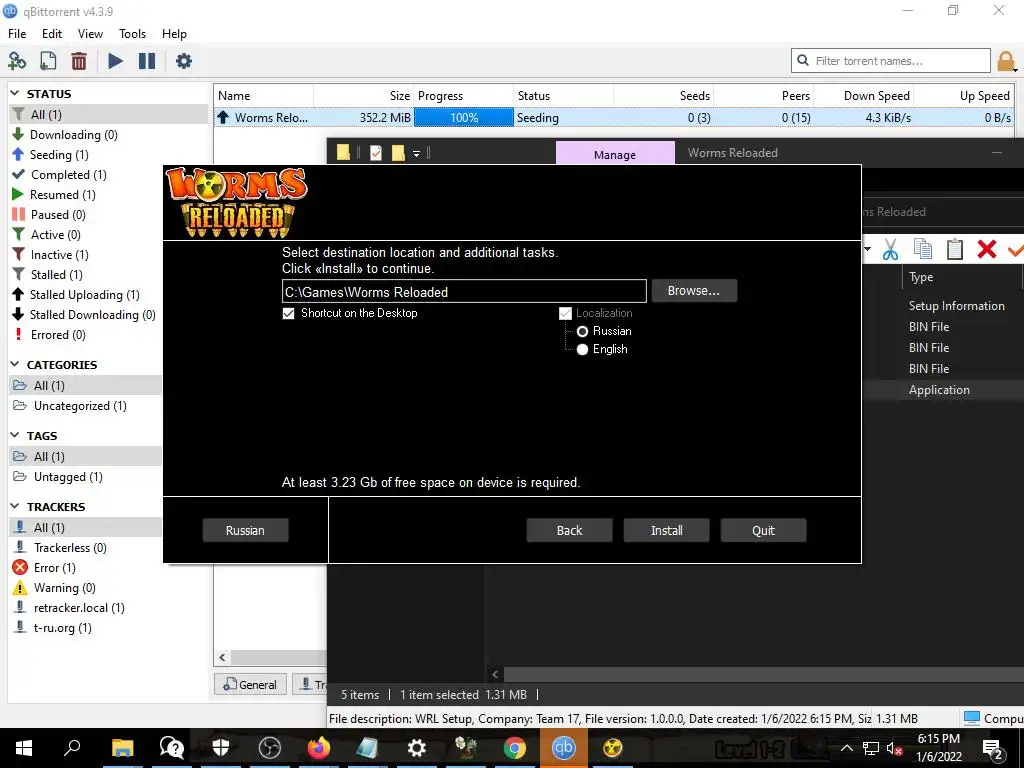The height and width of the screenshot is (768, 1024).
Task: Click the Filter torrent names search box
Action: point(891,61)
